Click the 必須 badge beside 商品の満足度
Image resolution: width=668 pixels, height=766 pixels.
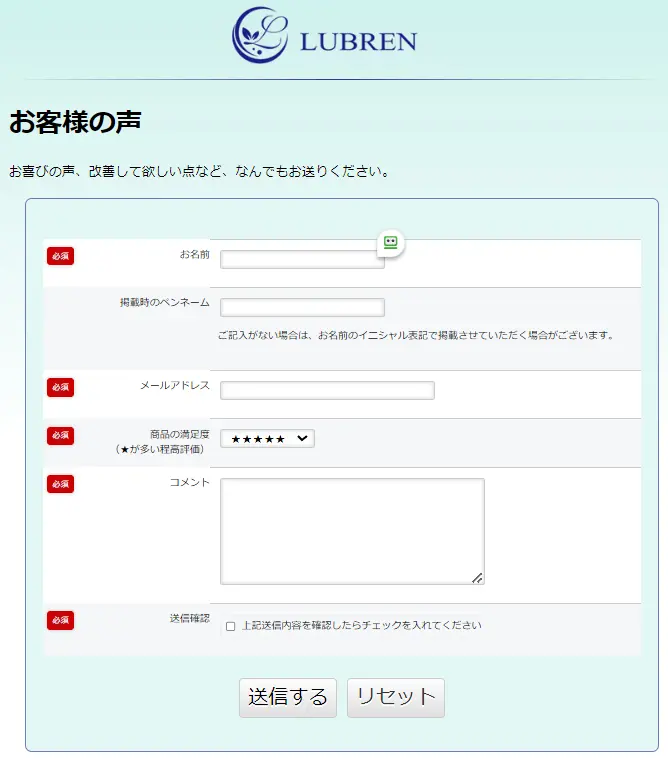tap(61, 435)
